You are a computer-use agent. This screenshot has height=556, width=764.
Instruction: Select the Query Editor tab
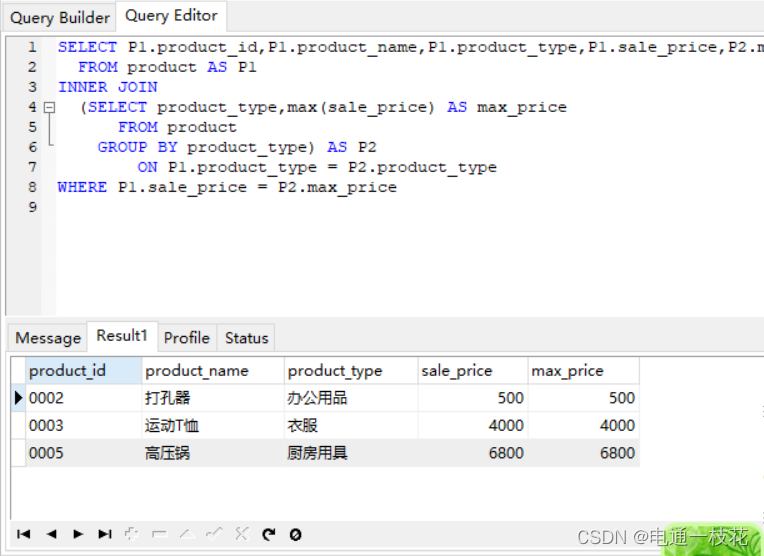(x=171, y=16)
